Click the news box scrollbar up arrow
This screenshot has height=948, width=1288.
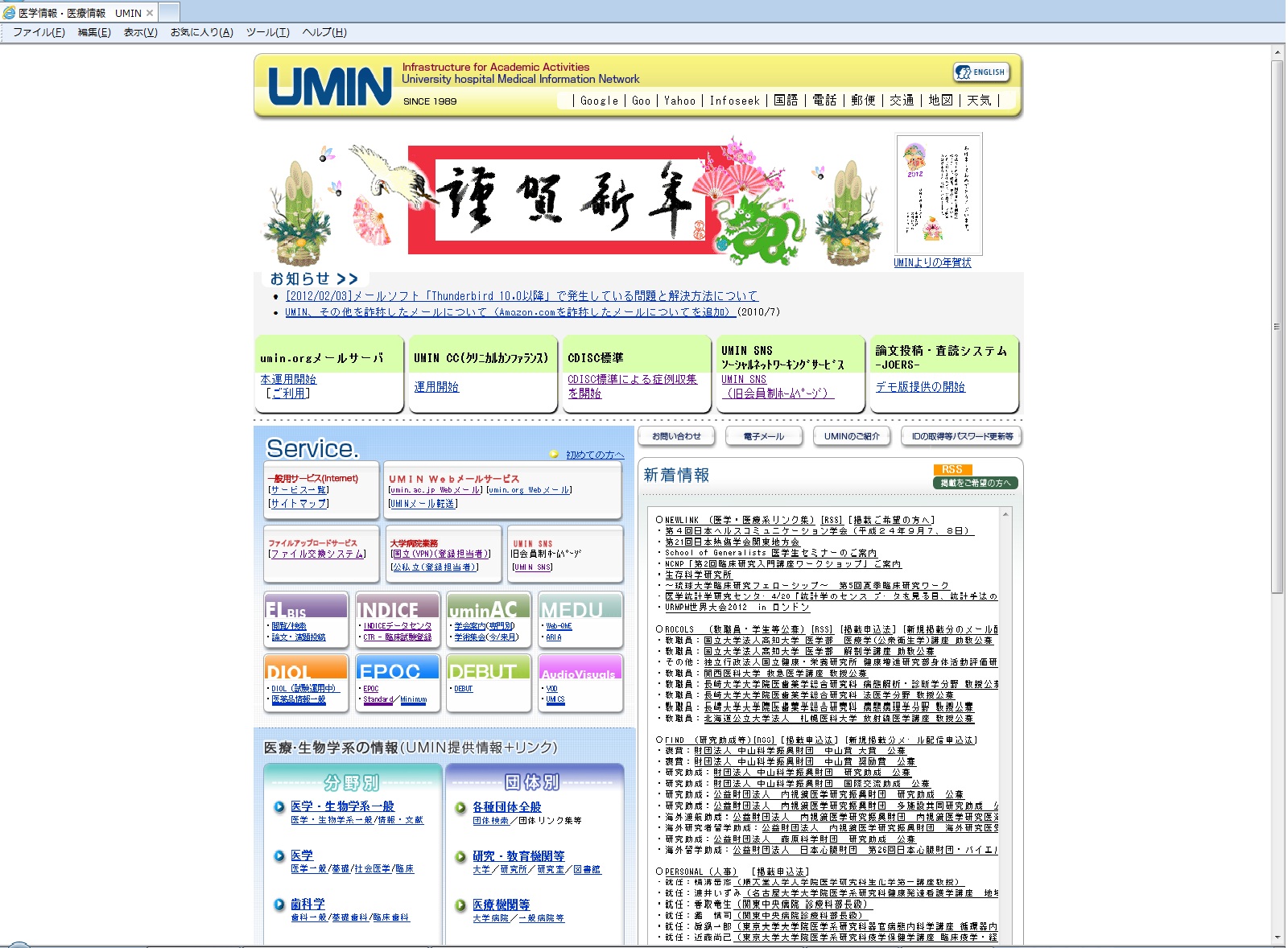click(x=1005, y=514)
